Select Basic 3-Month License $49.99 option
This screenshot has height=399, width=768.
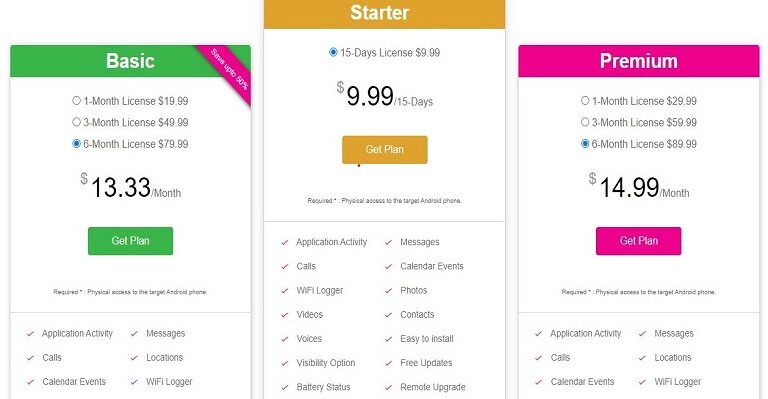coord(76,122)
